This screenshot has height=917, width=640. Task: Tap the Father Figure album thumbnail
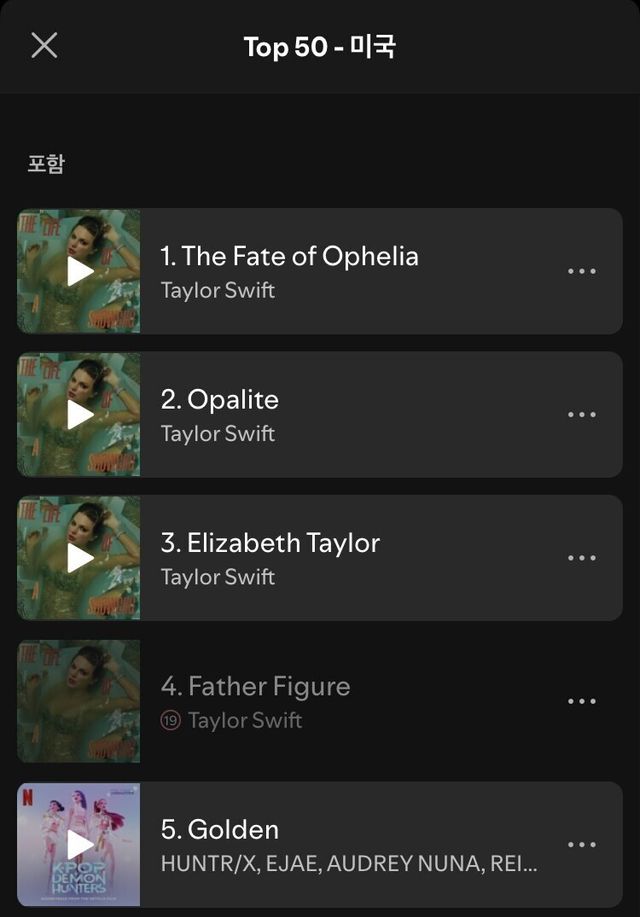point(79,701)
